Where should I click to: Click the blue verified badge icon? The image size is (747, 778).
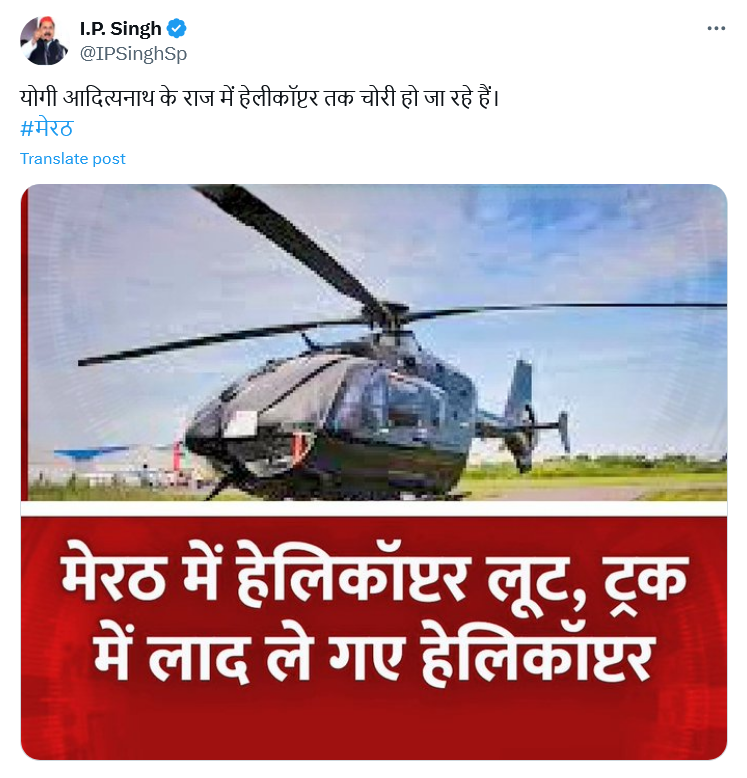click(177, 28)
